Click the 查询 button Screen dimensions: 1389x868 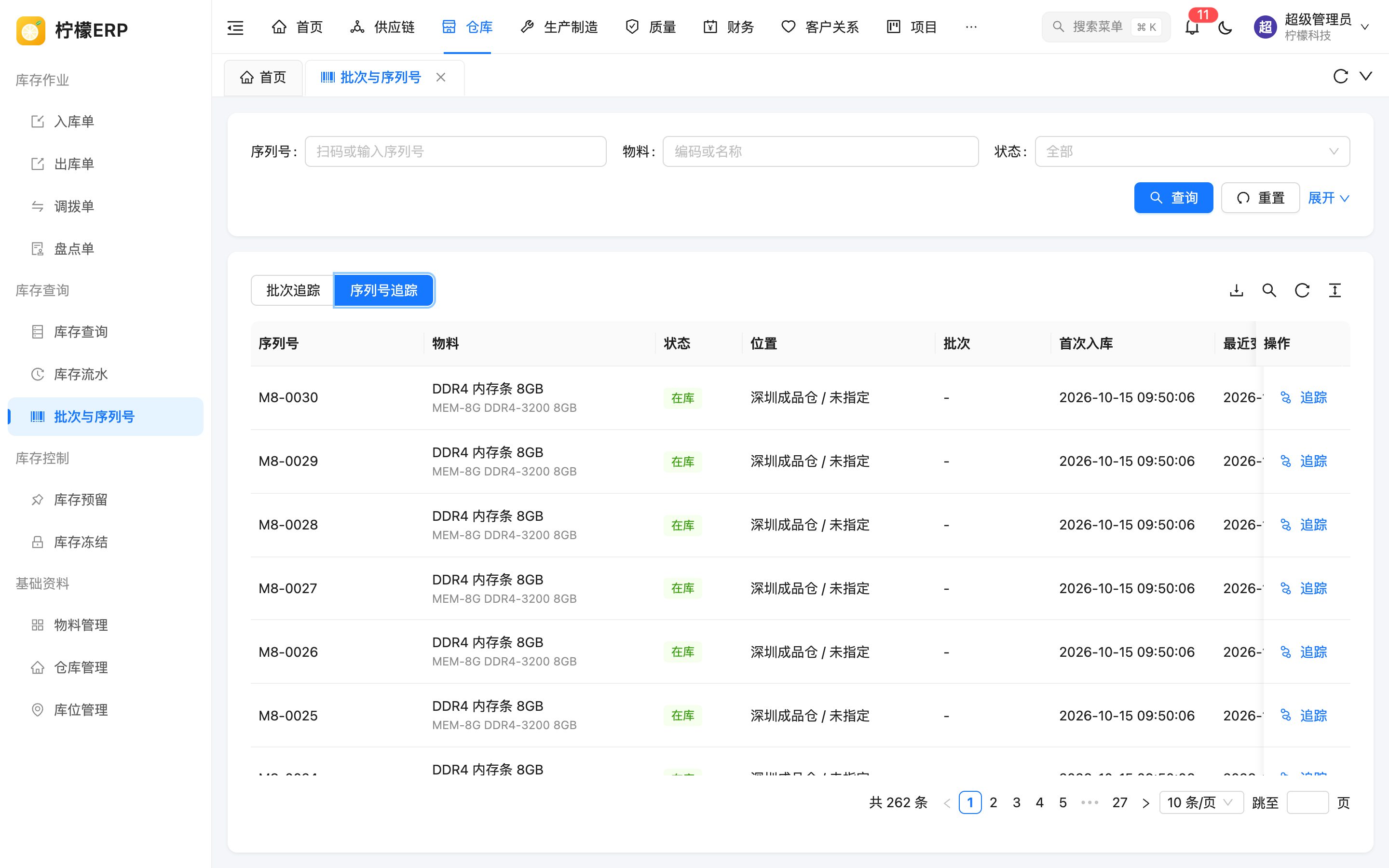[1173, 198]
